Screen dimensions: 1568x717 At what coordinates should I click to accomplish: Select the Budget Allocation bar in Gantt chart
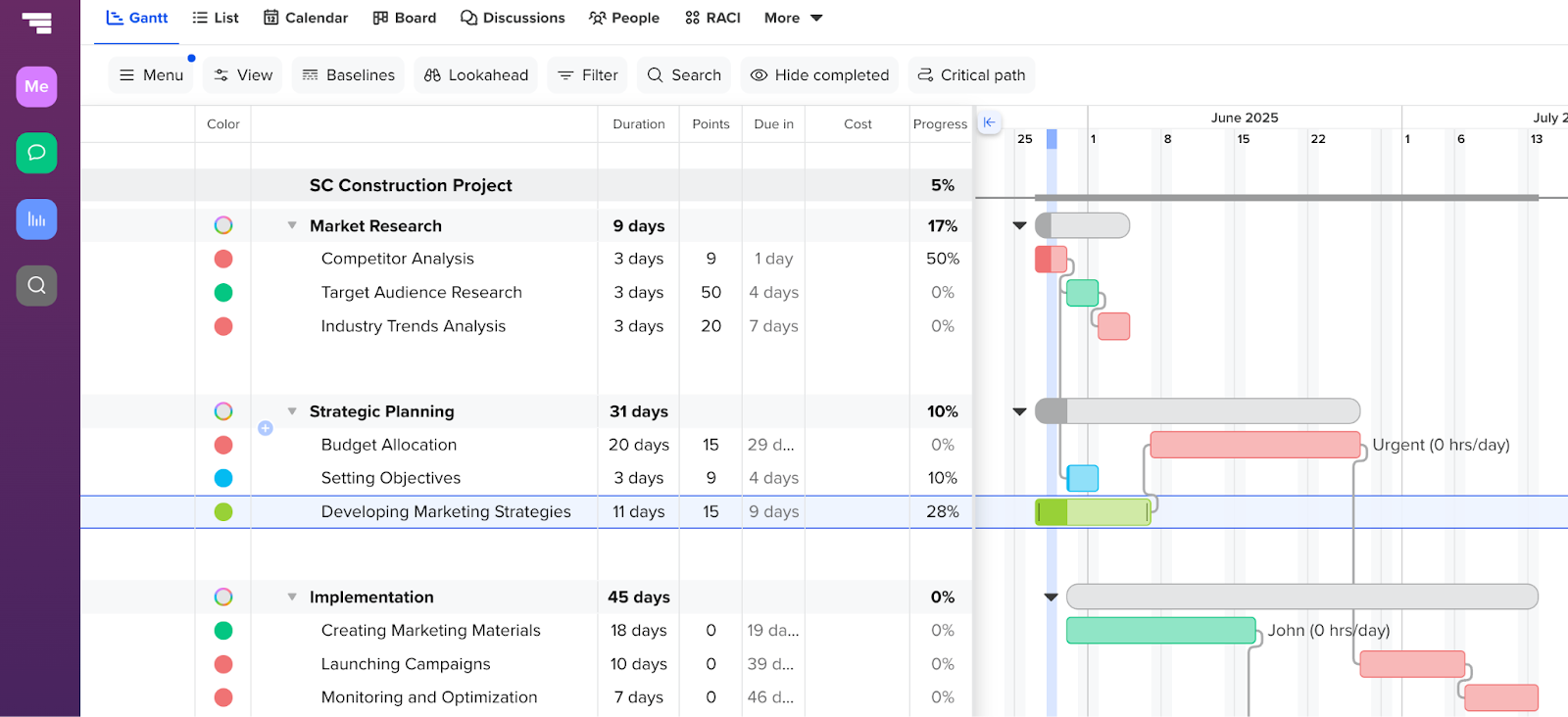tap(1254, 445)
